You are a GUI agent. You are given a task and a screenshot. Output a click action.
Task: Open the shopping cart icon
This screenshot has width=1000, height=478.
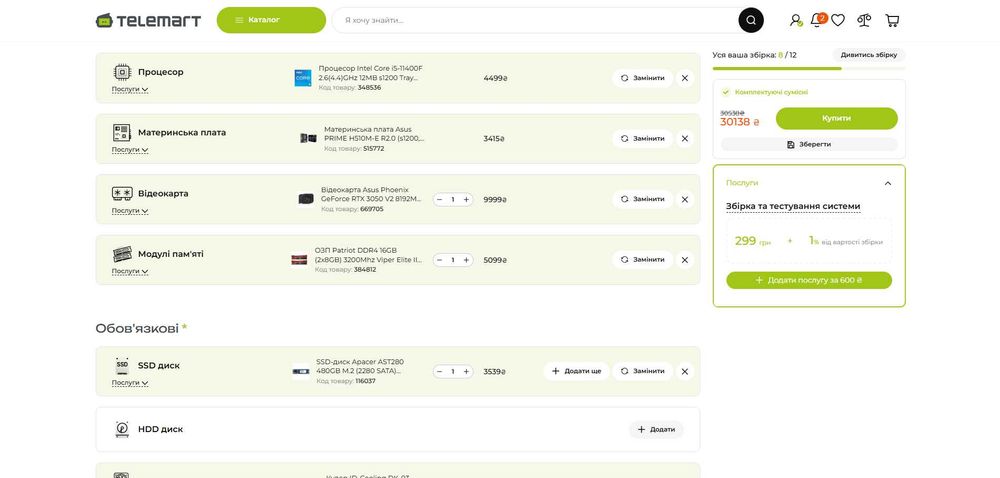(x=892, y=20)
